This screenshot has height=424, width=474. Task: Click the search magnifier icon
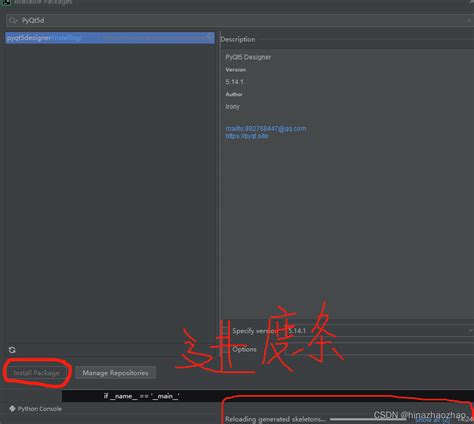coord(12,21)
